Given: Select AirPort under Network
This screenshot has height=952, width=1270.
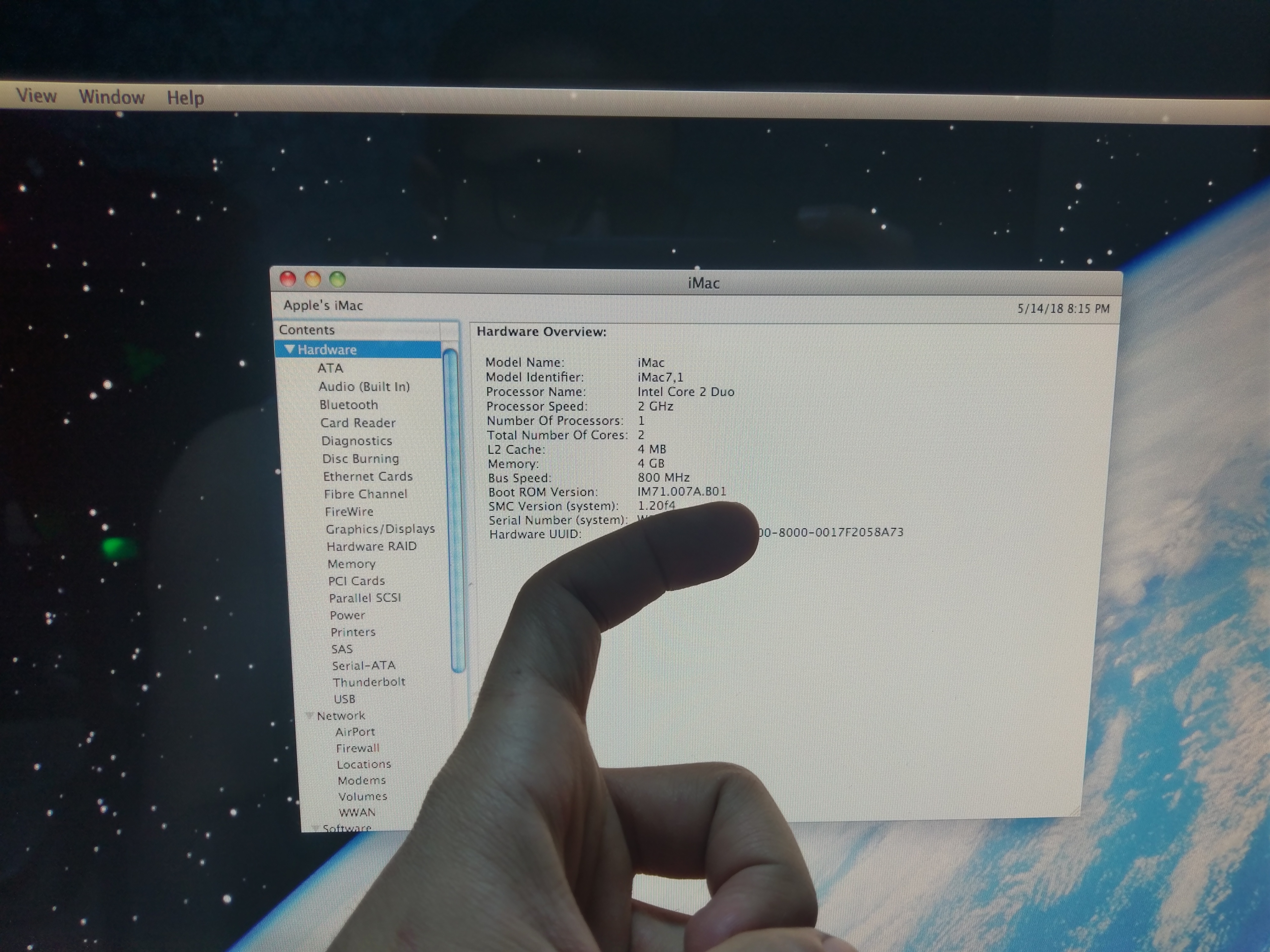Looking at the screenshot, I should 355,732.
